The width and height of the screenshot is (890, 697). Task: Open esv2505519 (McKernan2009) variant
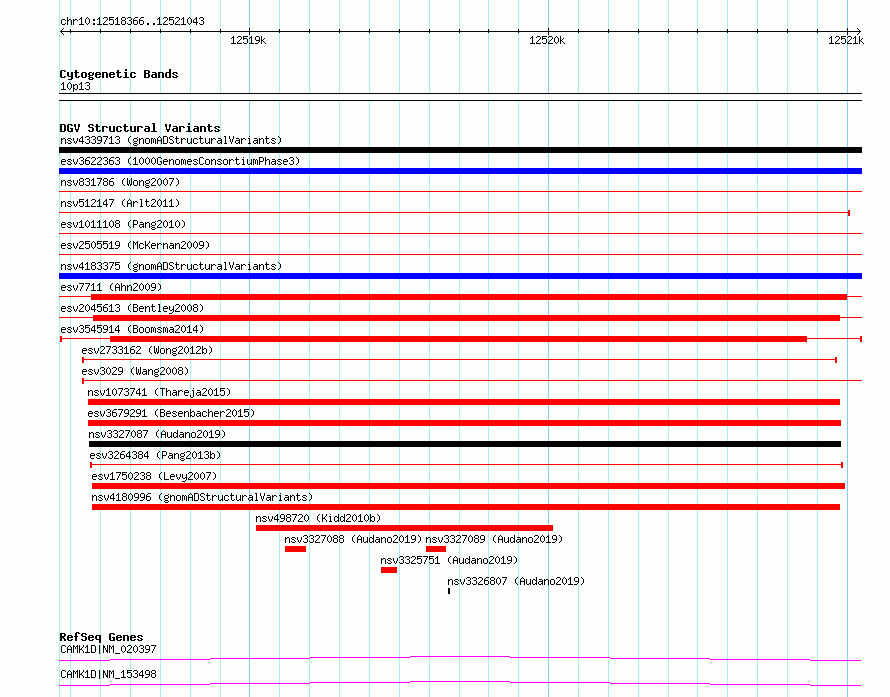pyautogui.click(x=135, y=245)
